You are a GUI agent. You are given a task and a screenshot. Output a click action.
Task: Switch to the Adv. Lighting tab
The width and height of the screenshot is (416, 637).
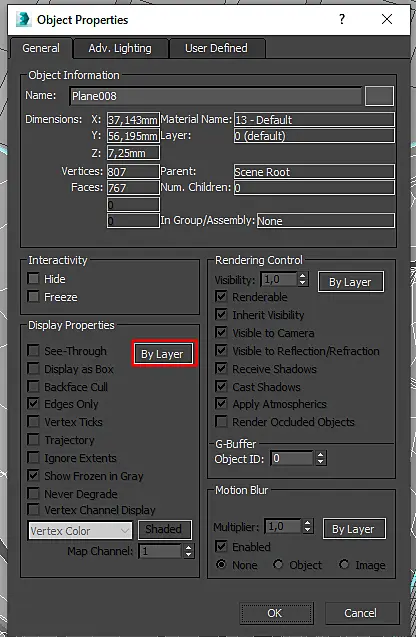pyautogui.click(x=120, y=48)
